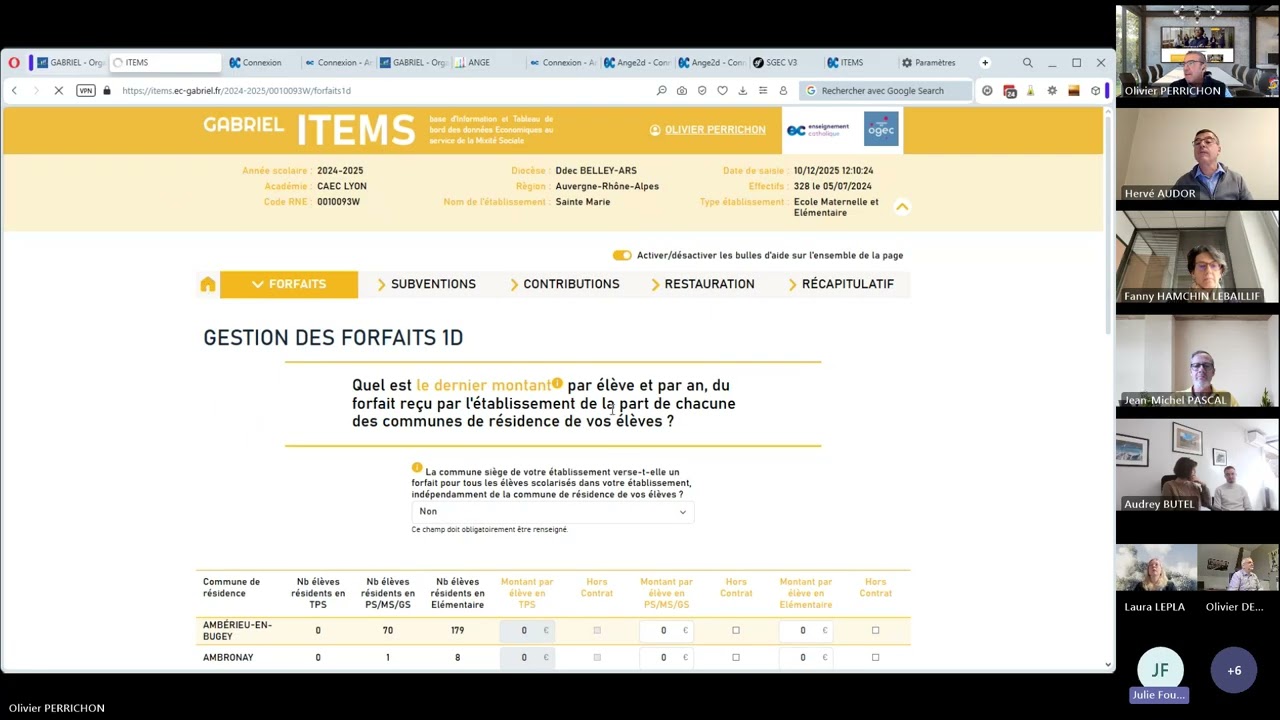Open OLIVIER PERRICHON account link

pos(715,130)
